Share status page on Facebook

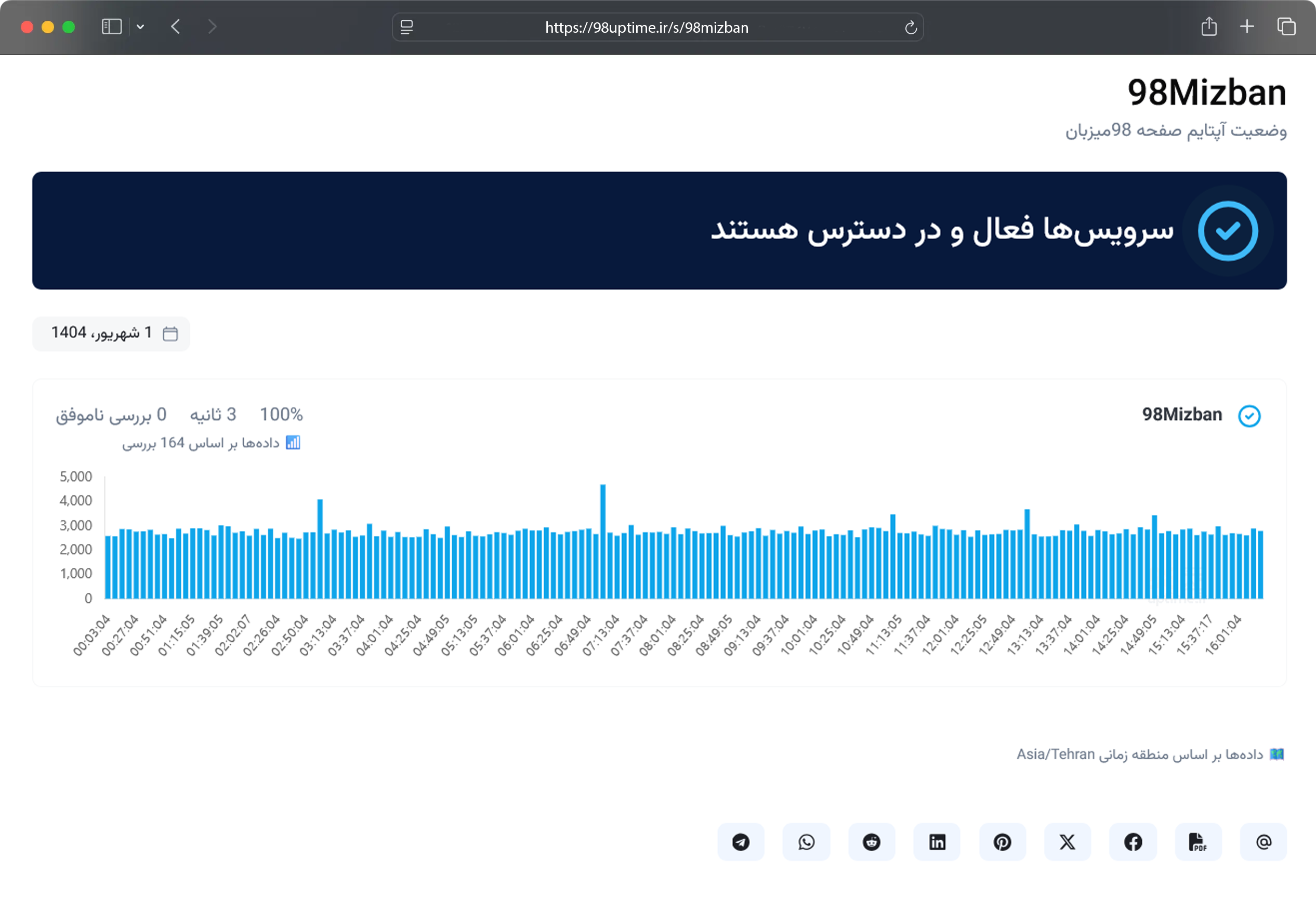click(1133, 842)
